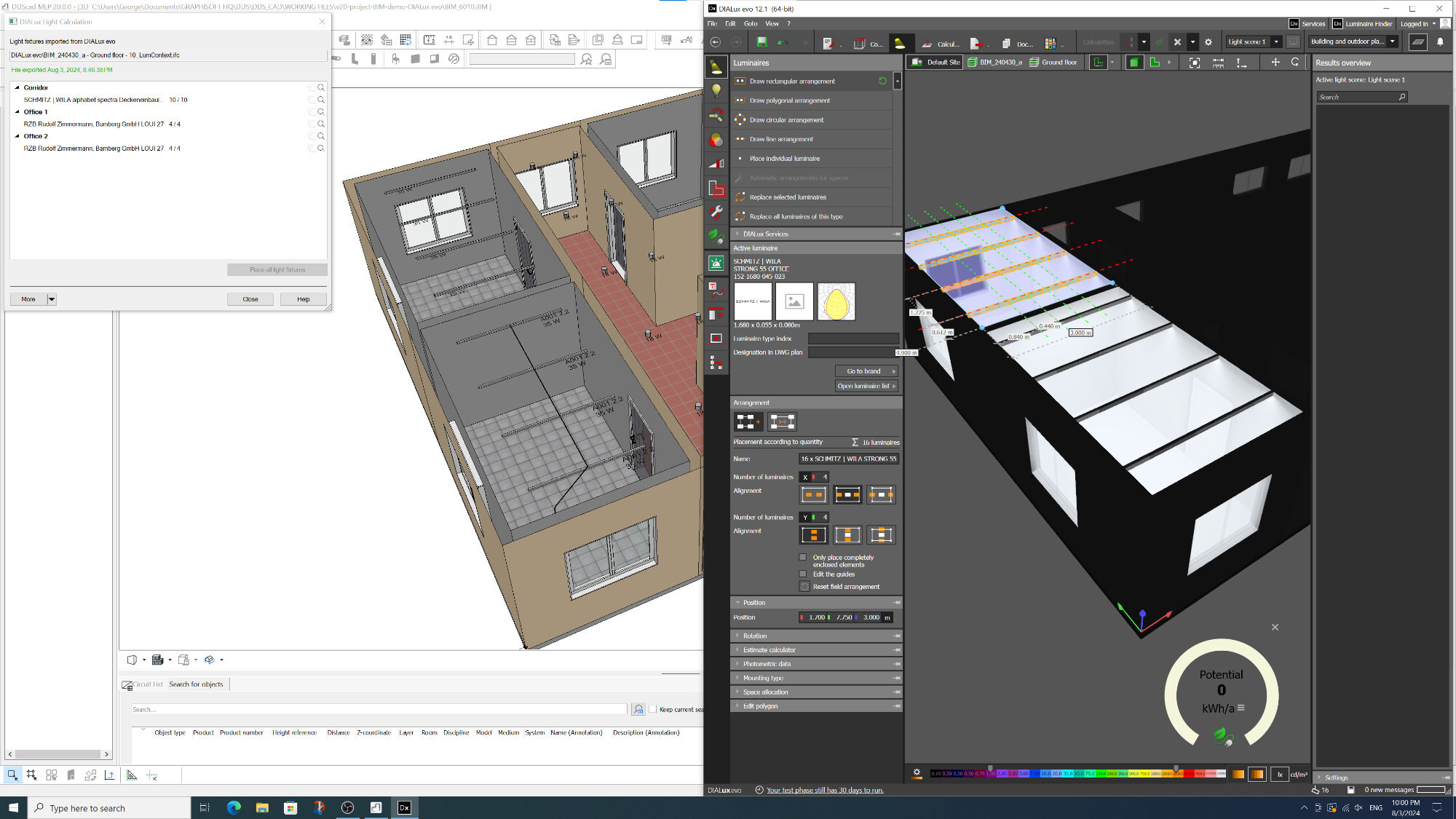Click the luminaire photometric polar diagram thumbnail

pyautogui.click(x=836, y=302)
